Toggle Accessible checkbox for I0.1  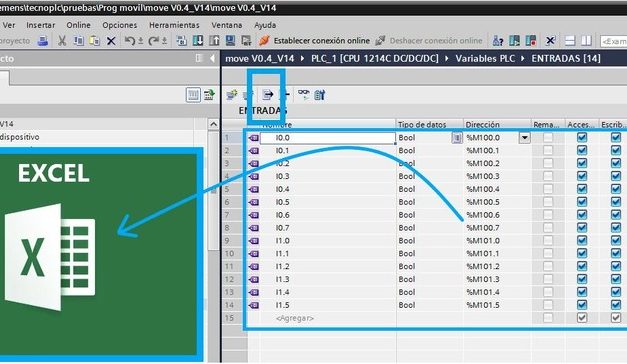click(582, 150)
